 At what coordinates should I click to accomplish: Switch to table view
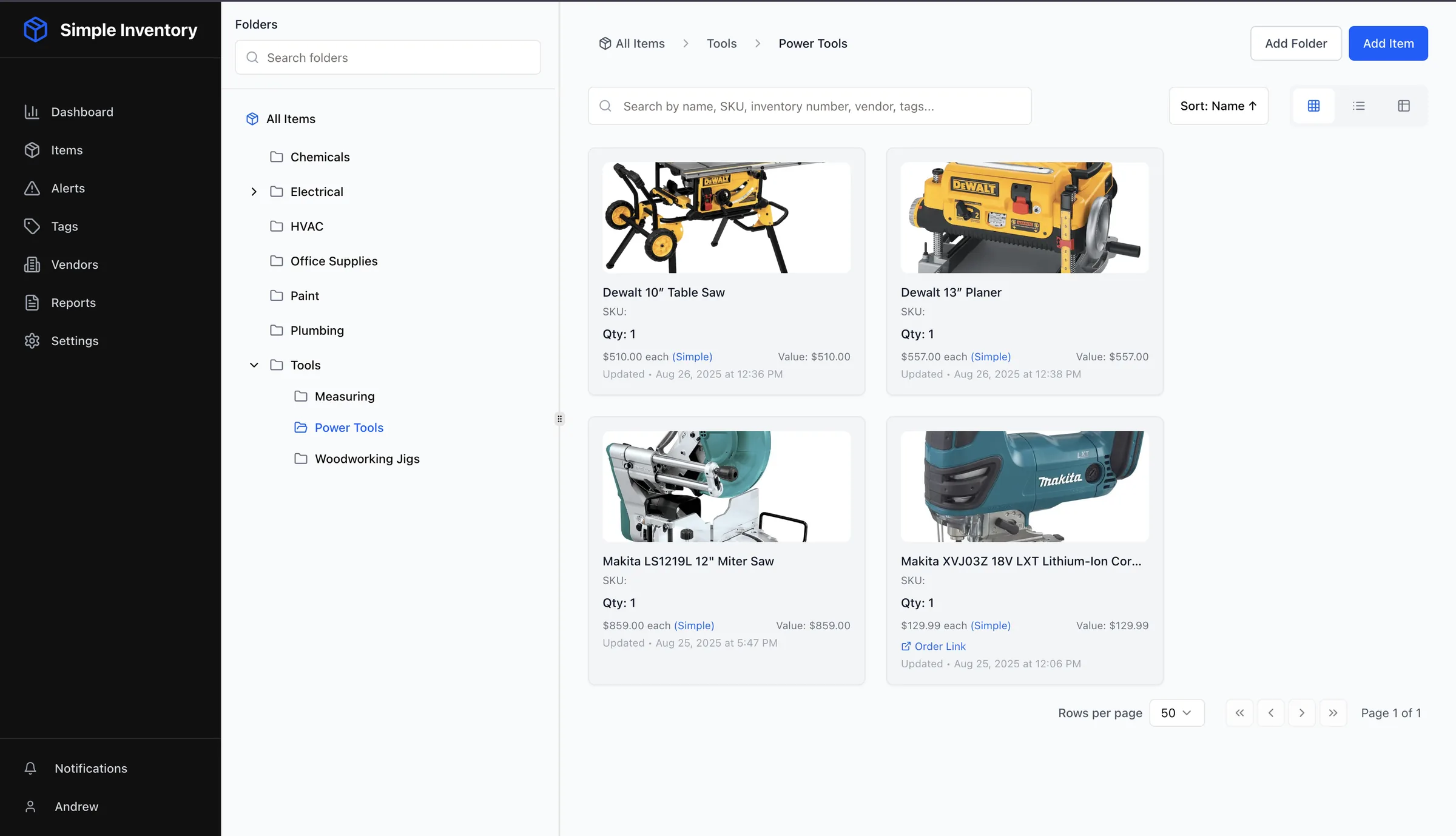pyautogui.click(x=1404, y=106)
